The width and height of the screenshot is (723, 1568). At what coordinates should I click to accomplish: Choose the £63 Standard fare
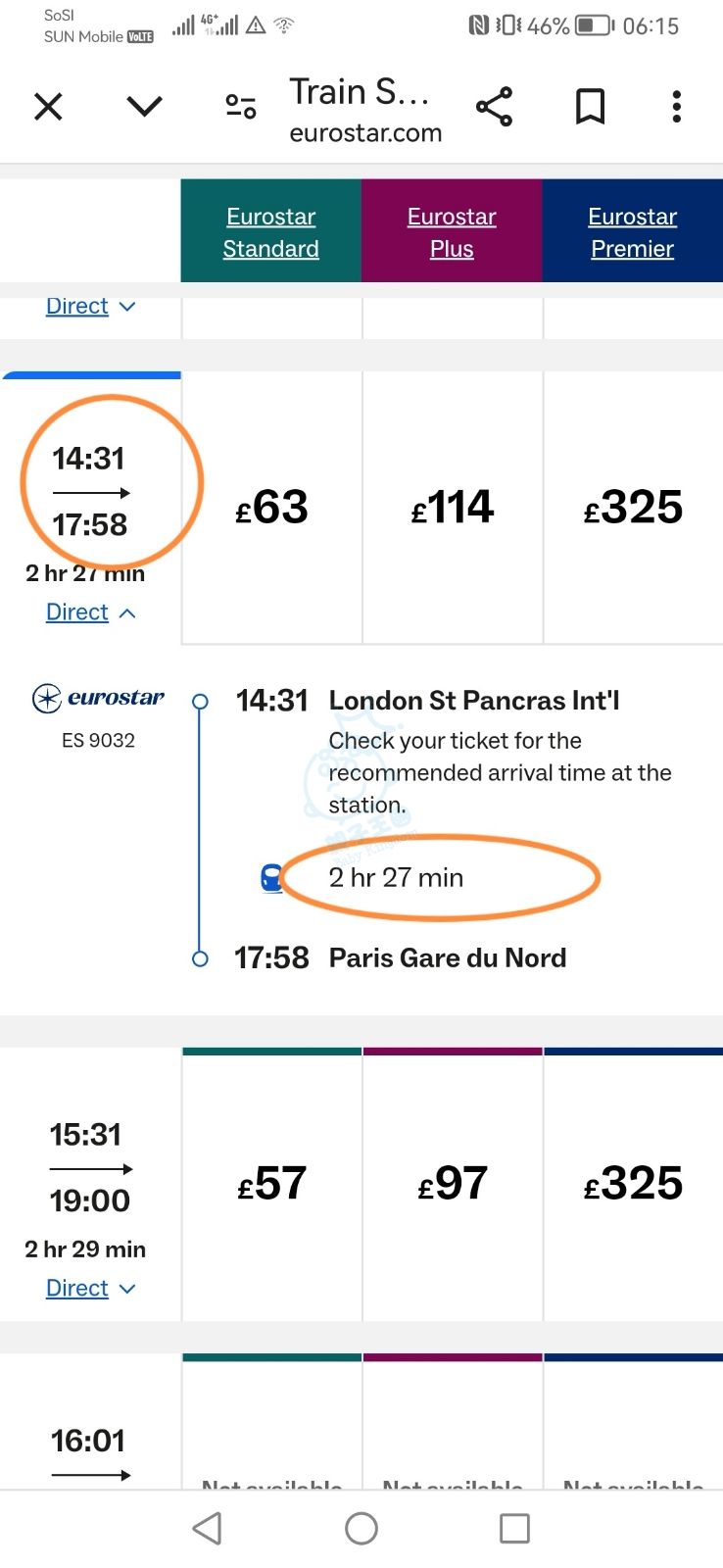pyautogui.click(x=271, y=508)
